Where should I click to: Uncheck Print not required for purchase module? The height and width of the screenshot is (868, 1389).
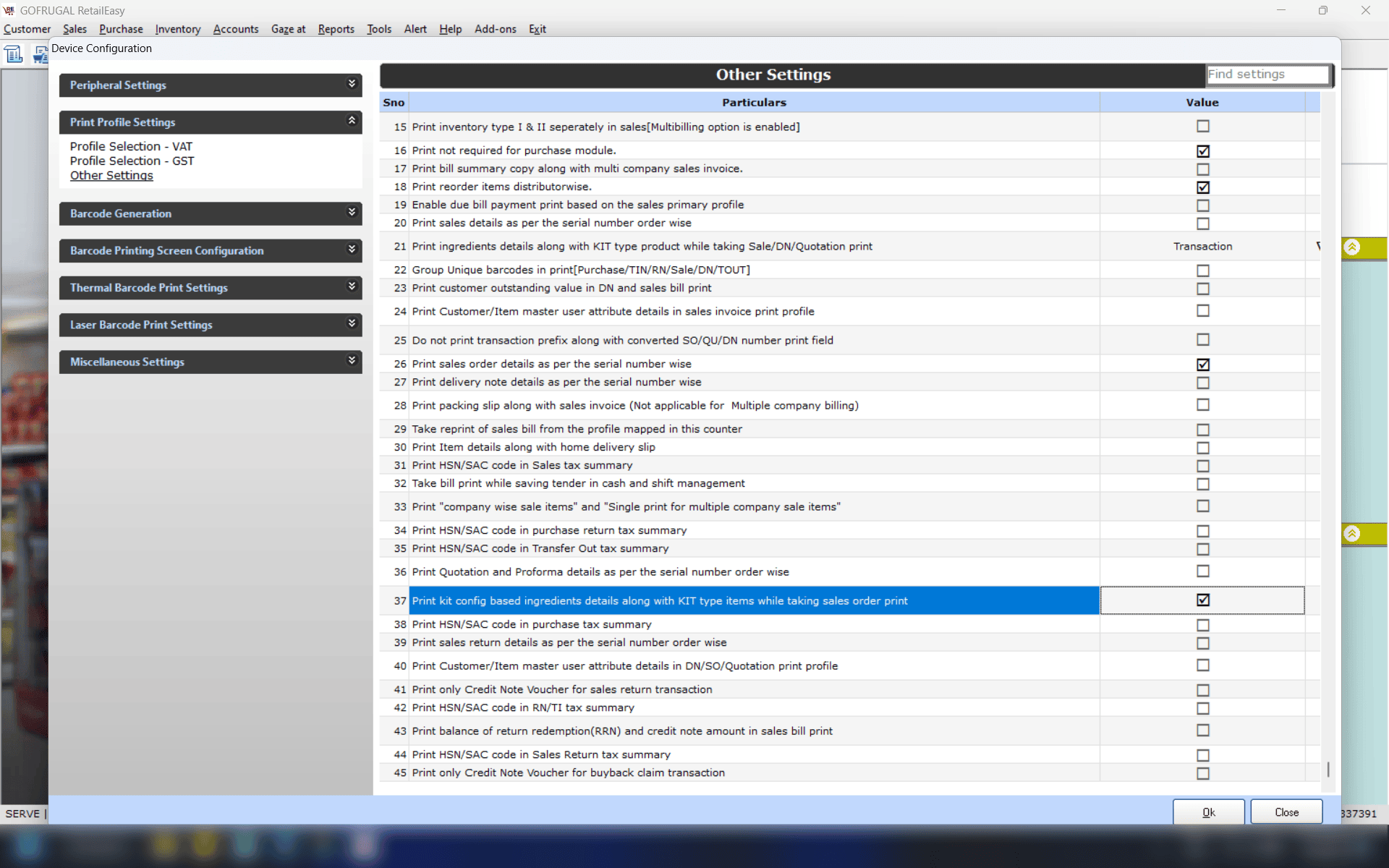click(x=1202, y=151)
